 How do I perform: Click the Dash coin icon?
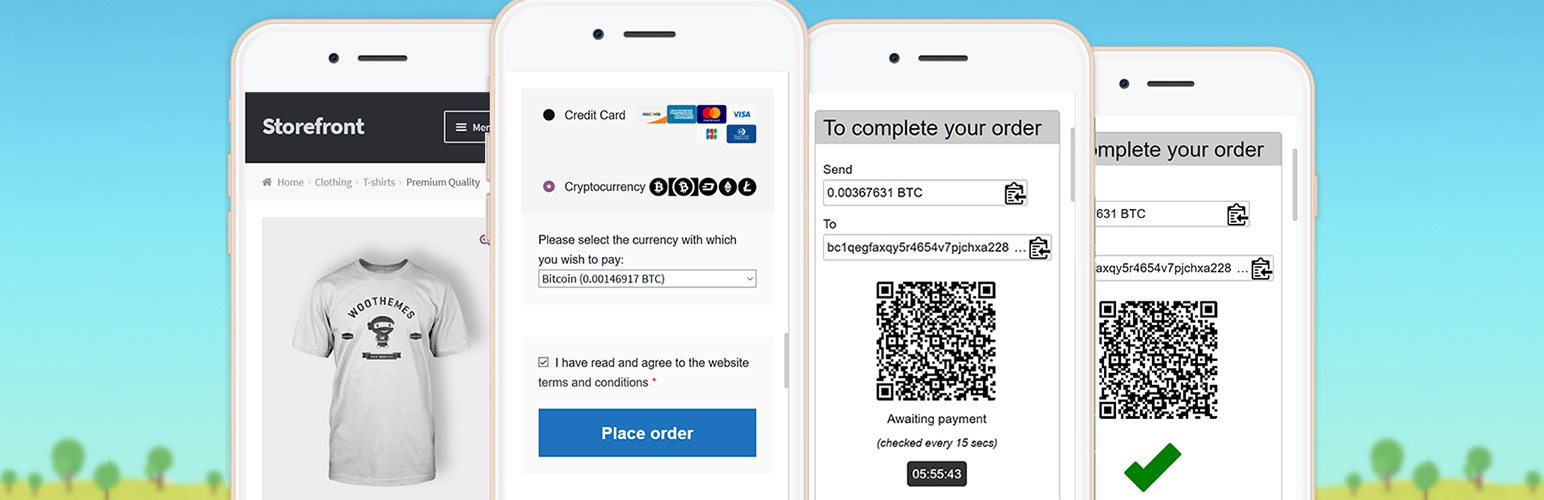707,186
